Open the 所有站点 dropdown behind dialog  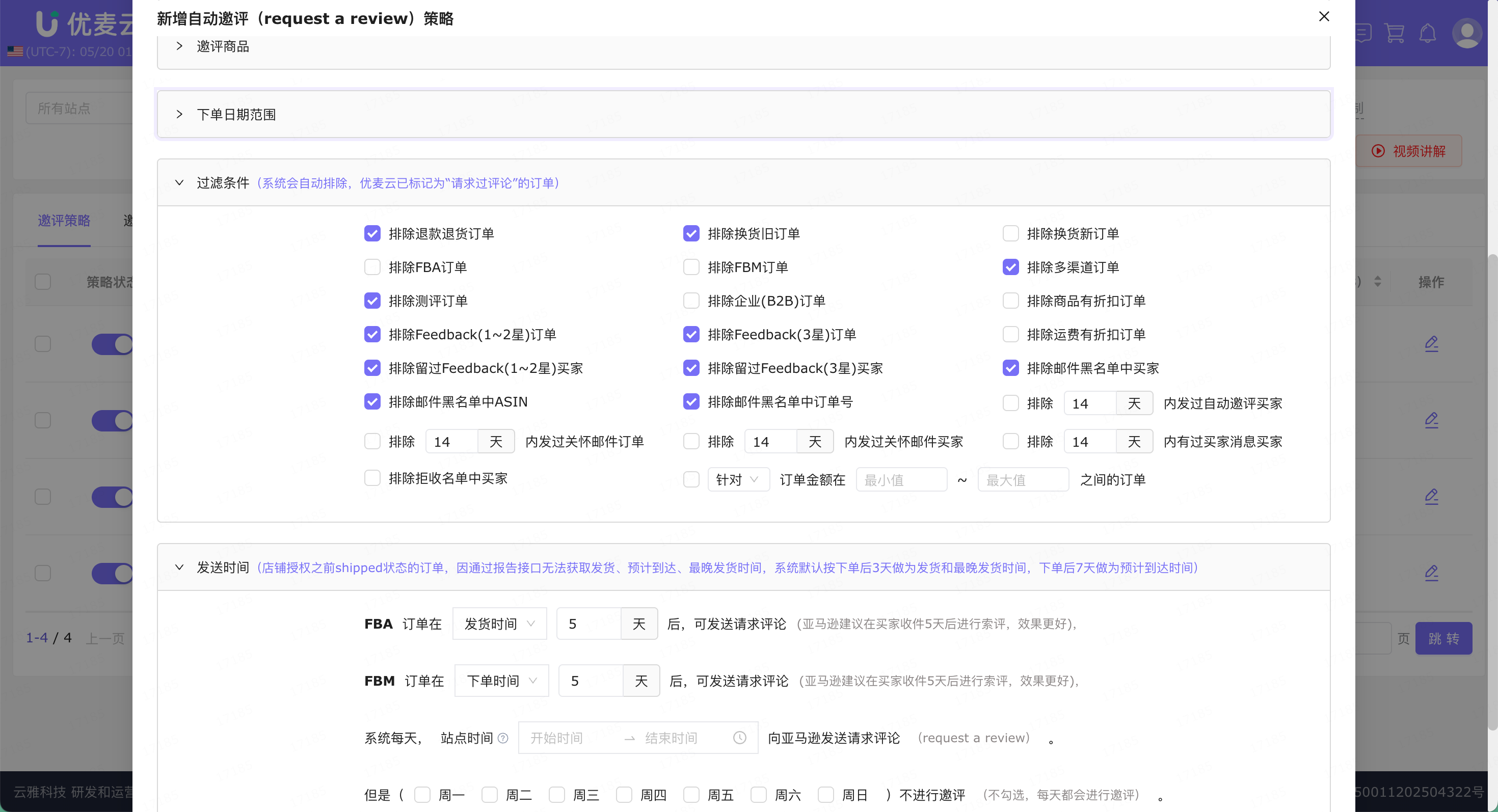79,109
